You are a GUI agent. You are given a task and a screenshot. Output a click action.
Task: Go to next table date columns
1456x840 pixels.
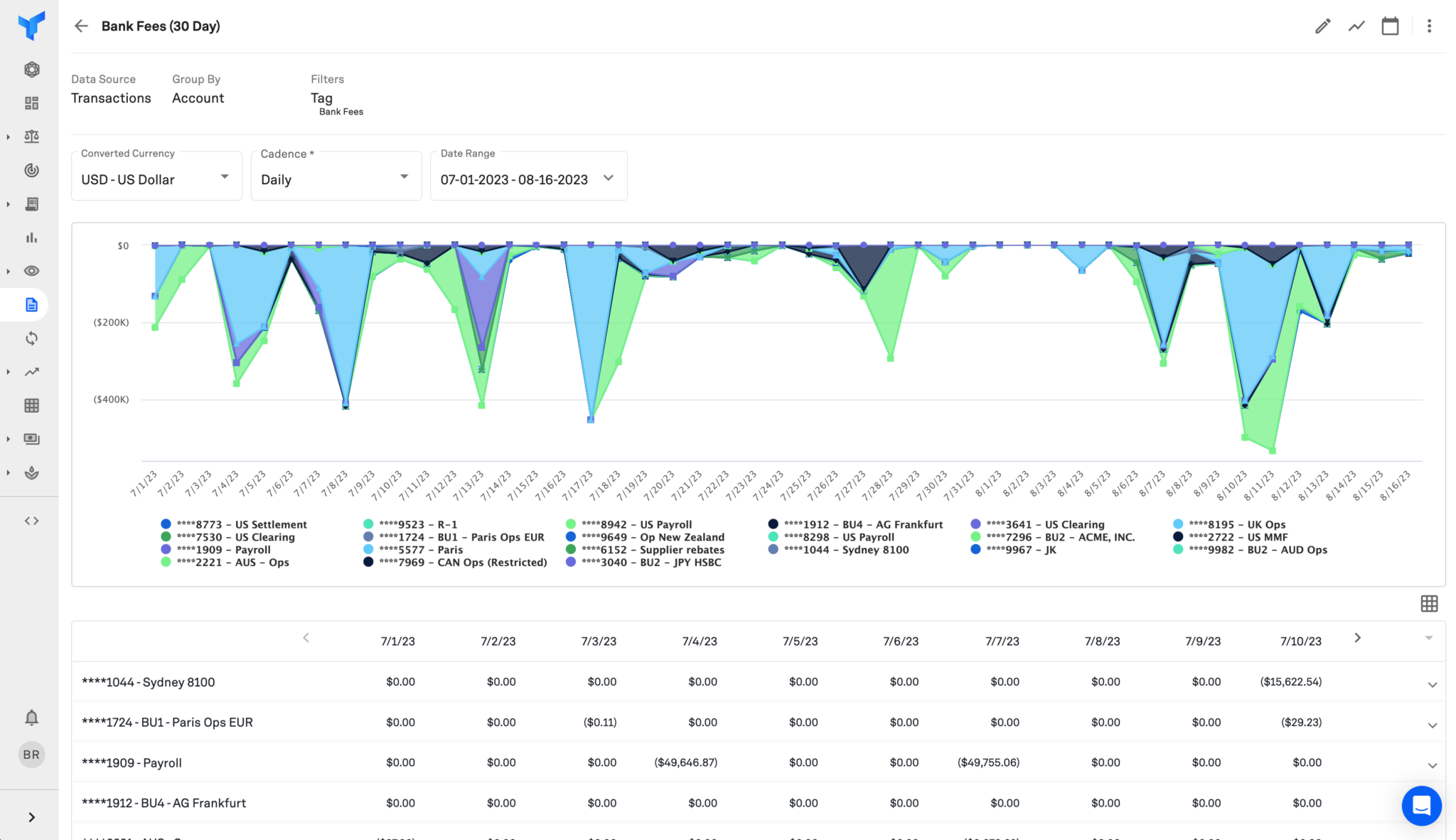click(x=1357, y=638)
